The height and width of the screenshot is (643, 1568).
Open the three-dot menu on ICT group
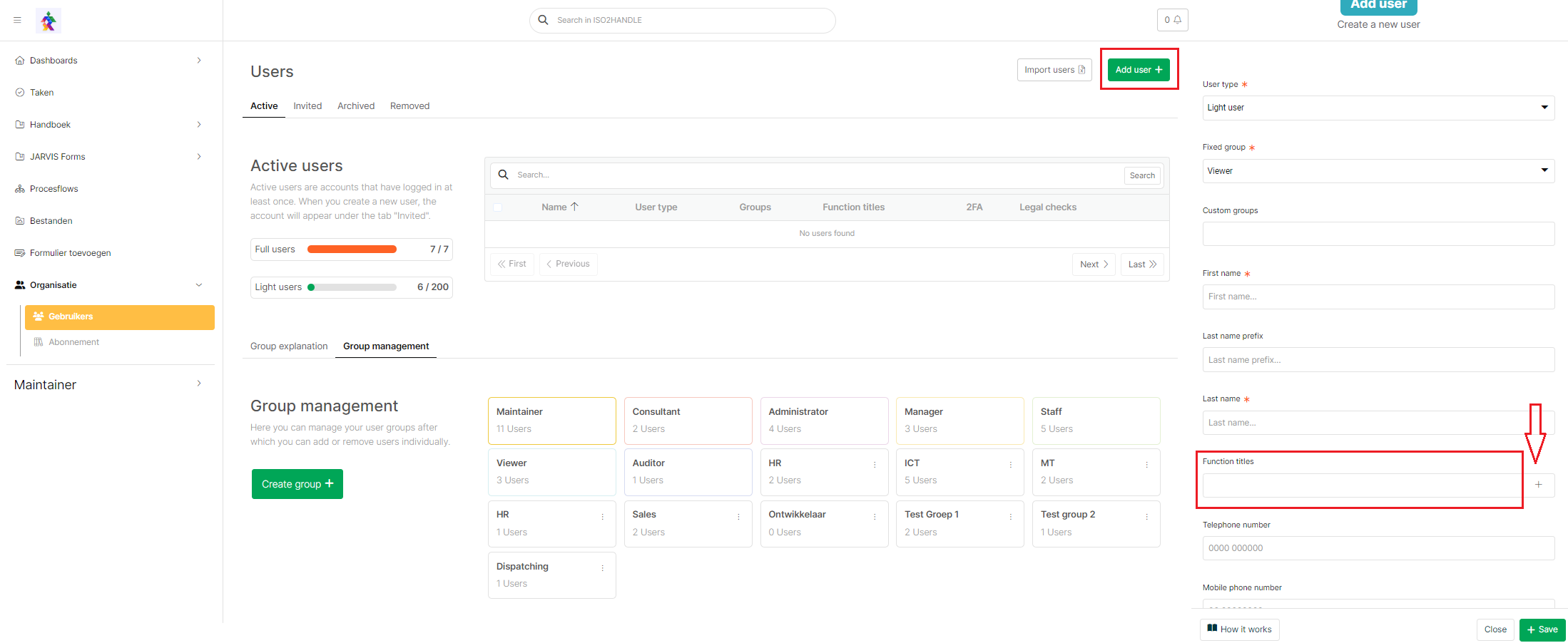(x=1010, y=465)
